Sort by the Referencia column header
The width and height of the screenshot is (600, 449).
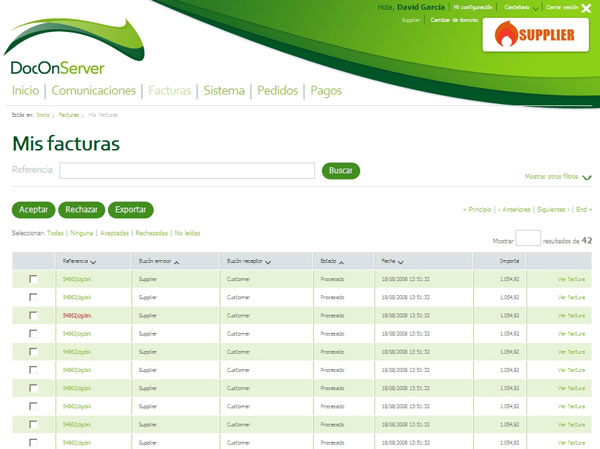pos(79,261)
